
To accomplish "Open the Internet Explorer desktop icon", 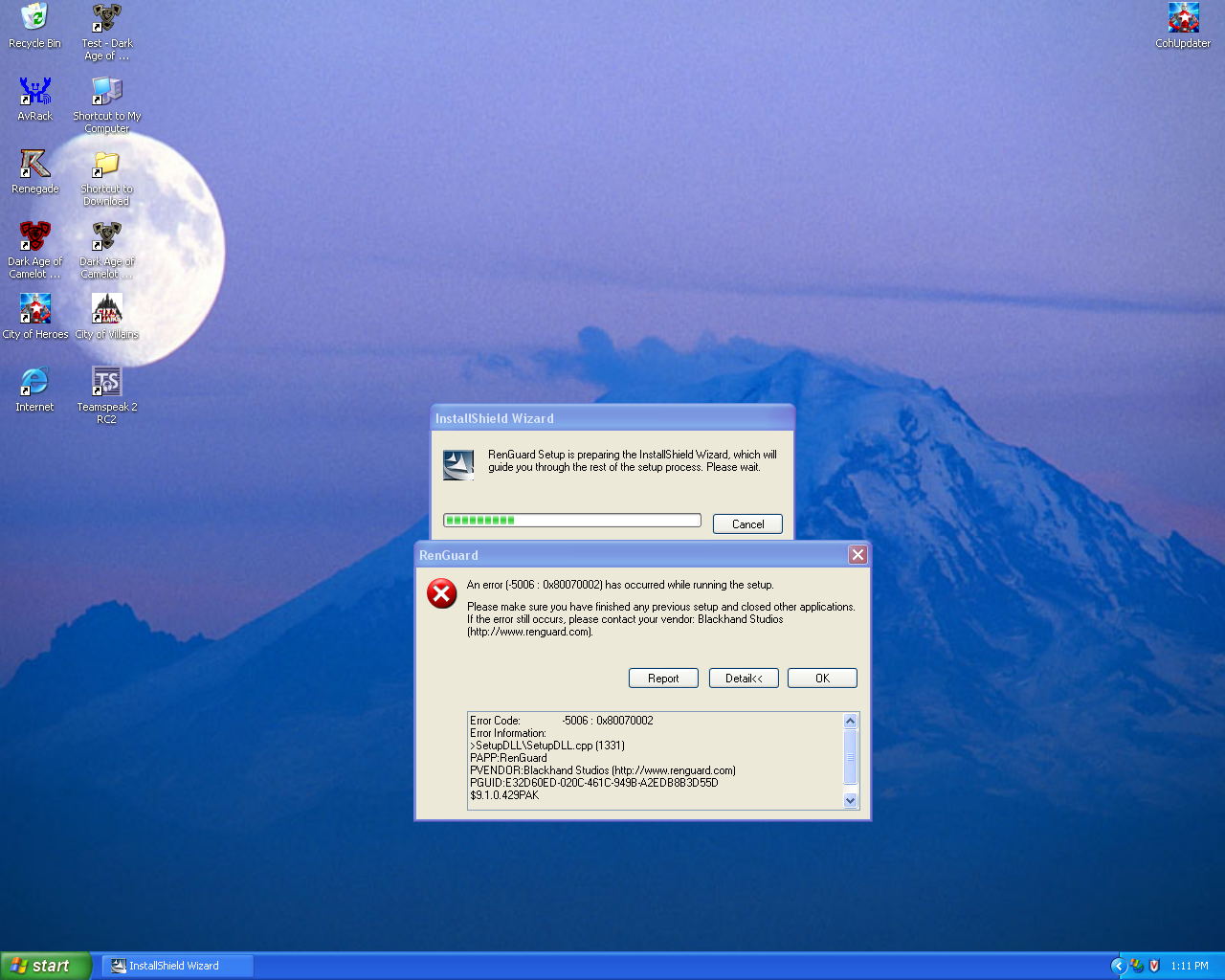I will click(34, 382).
